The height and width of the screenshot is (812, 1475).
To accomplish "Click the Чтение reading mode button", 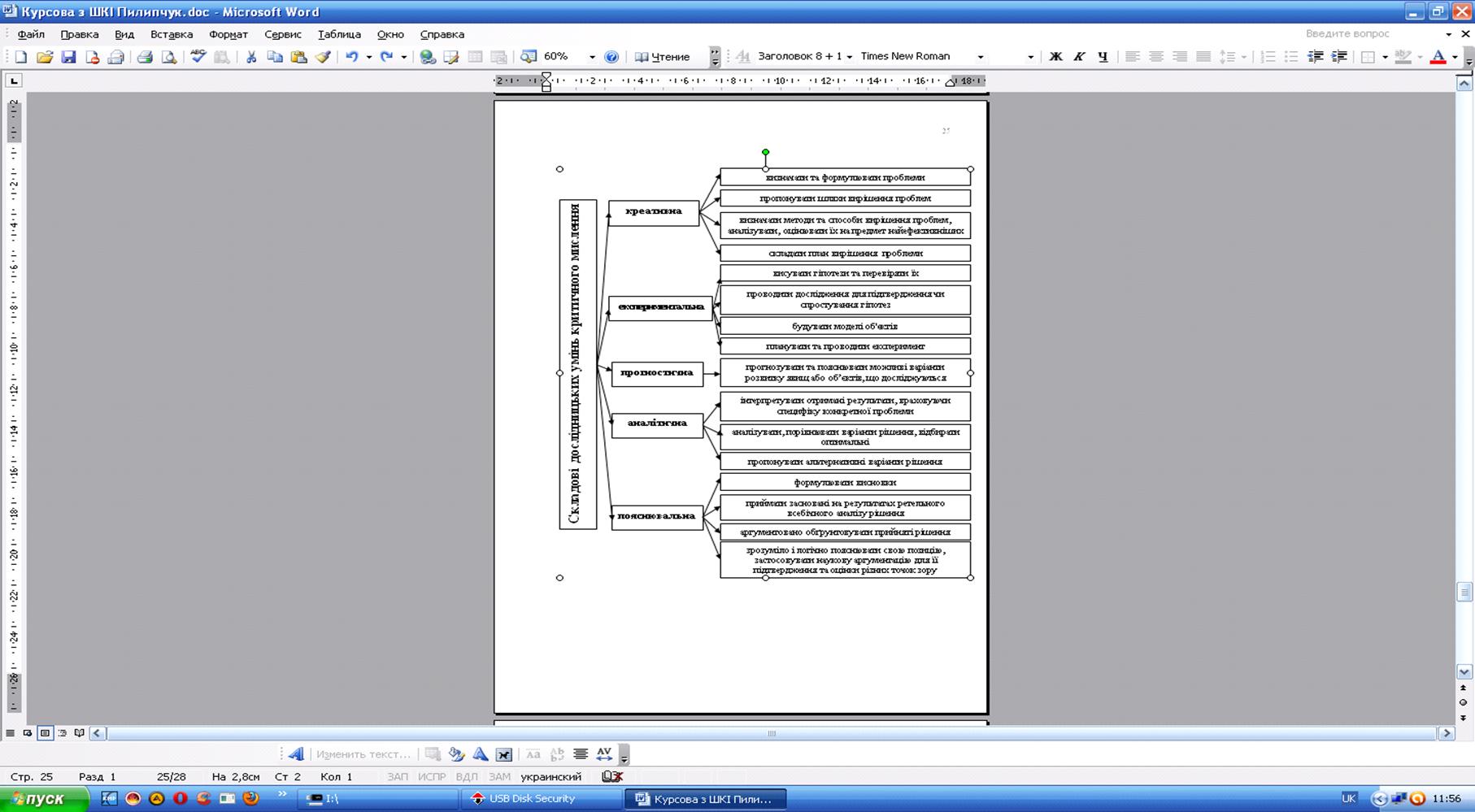I will tap(662, 57).
